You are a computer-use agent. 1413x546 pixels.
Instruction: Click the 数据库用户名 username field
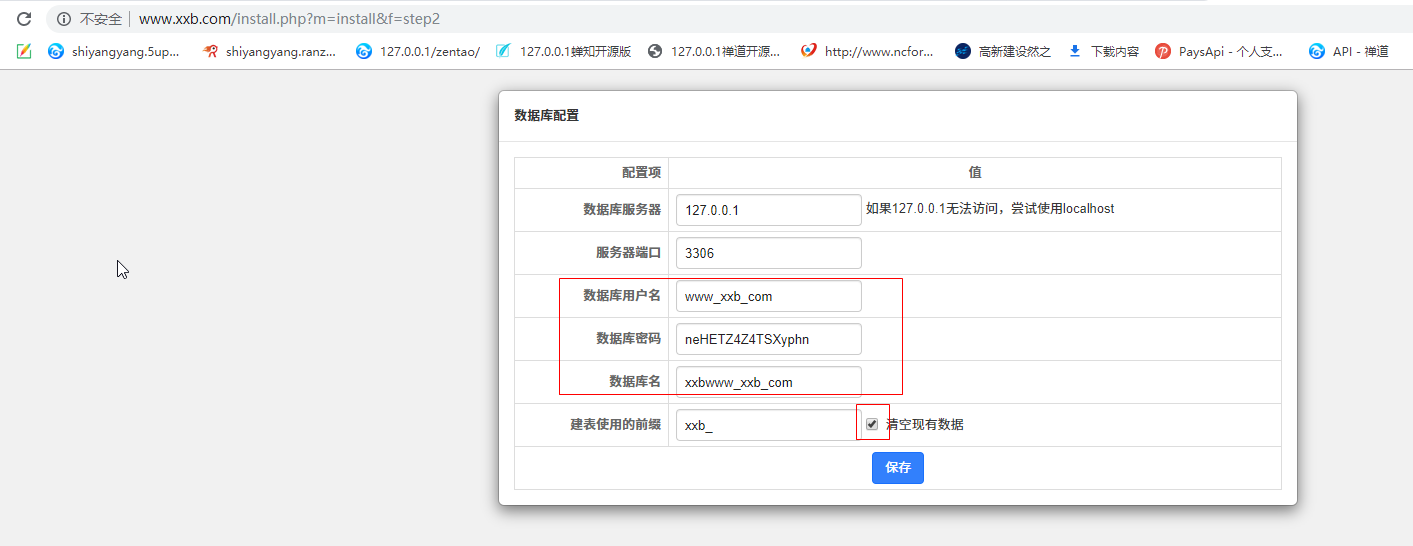coord(768,296)
